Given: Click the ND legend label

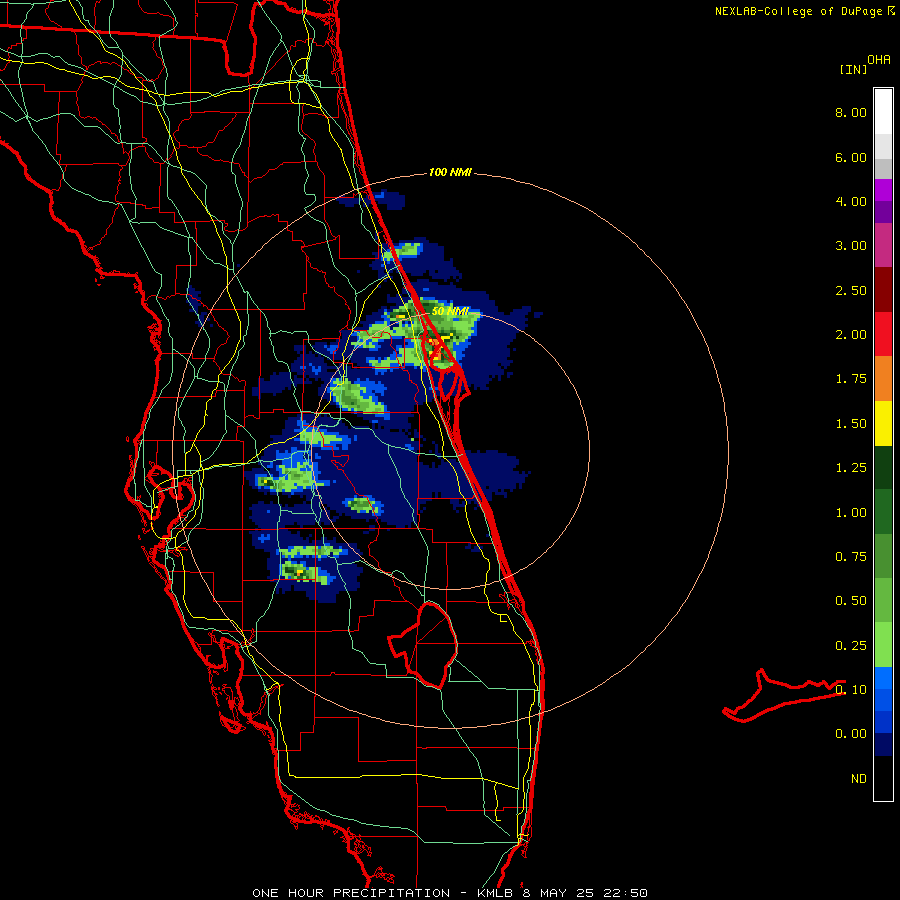Looking at the screenshot, I should pyautogui.click(x=859, y=779).
